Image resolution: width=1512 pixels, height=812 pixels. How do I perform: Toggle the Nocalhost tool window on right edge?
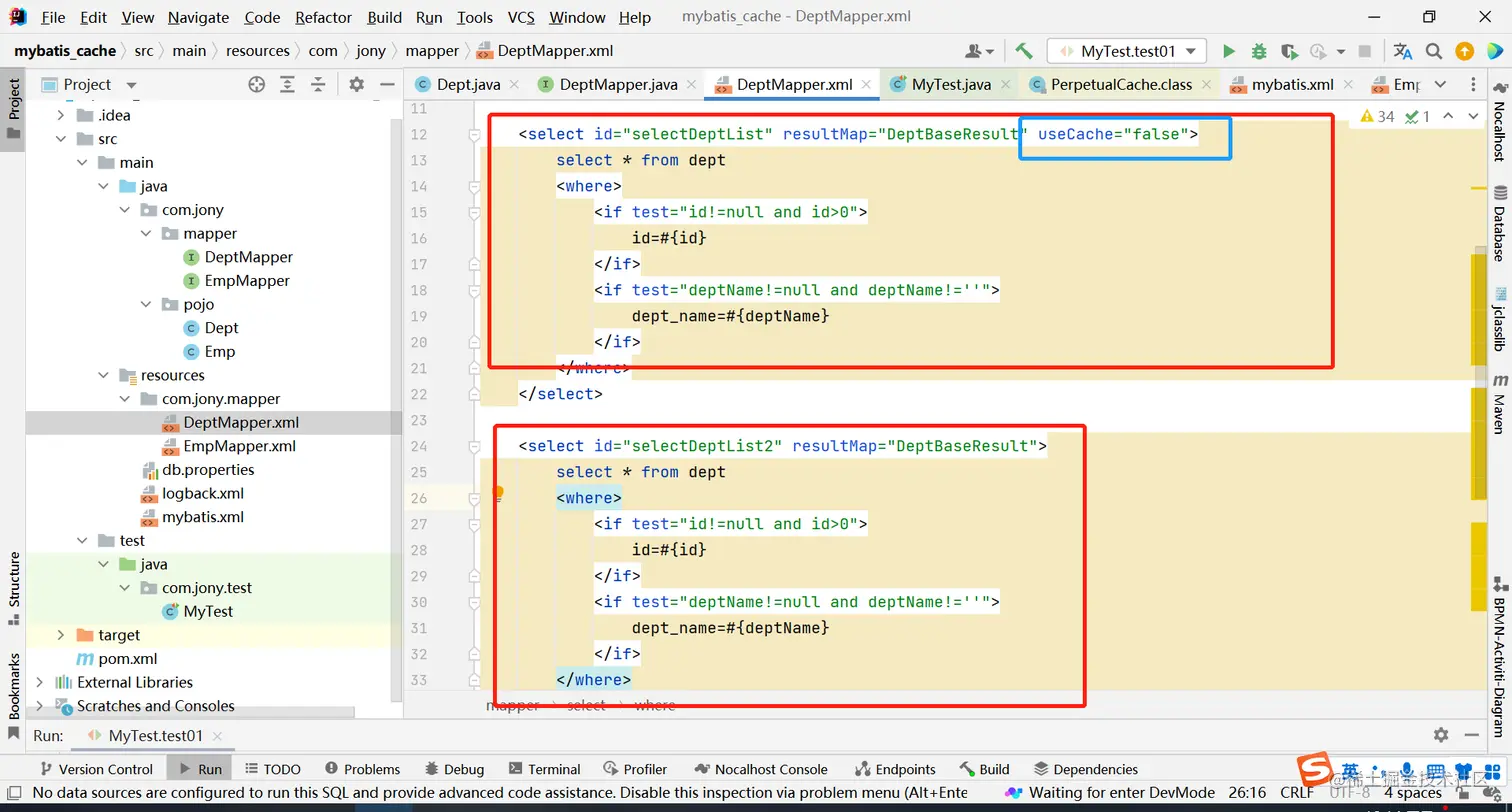(x=1499, y=122)
